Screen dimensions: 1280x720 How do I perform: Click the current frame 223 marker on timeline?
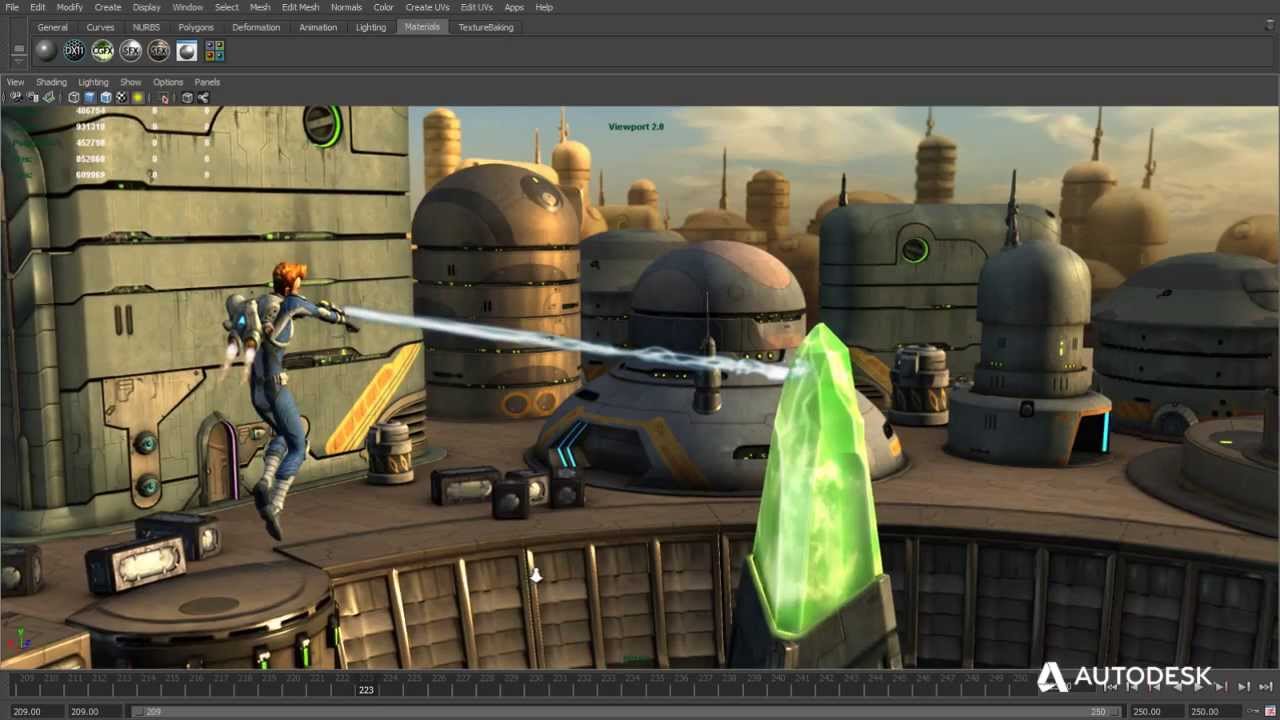point(366,689)
